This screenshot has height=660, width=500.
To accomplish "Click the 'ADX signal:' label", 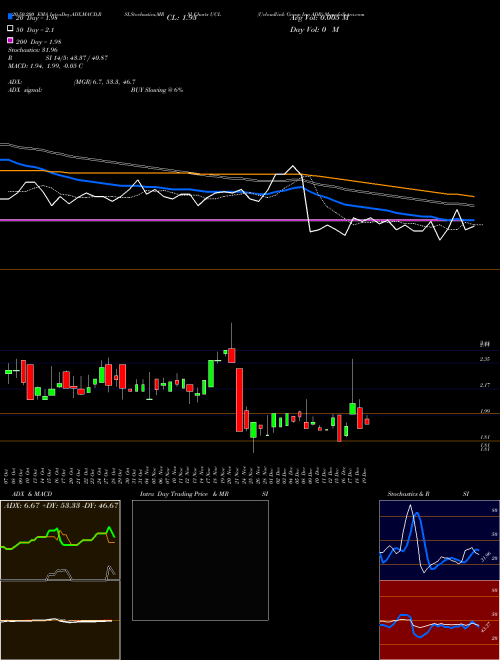I will pos(25,90).
